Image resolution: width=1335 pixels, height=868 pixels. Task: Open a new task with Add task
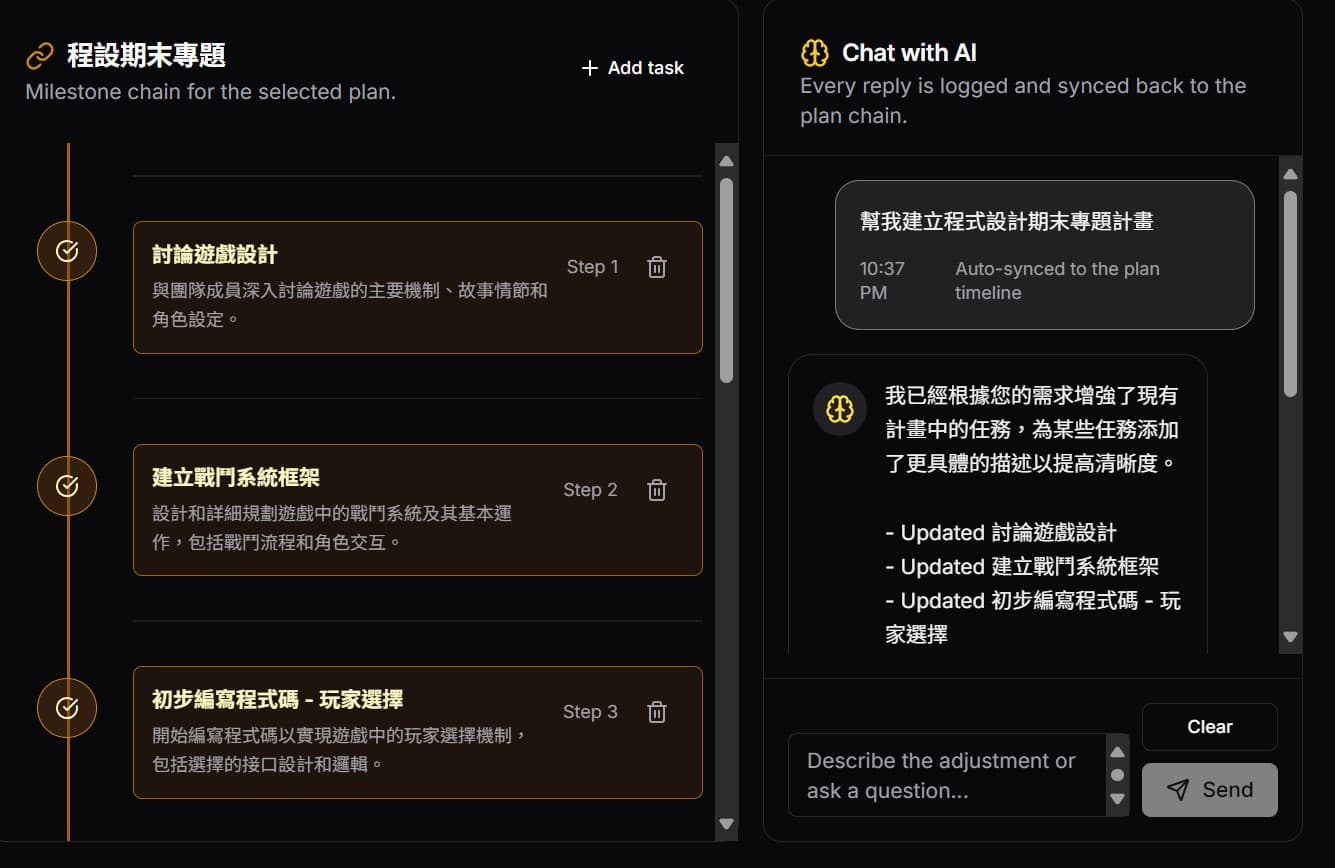[632, 68]
